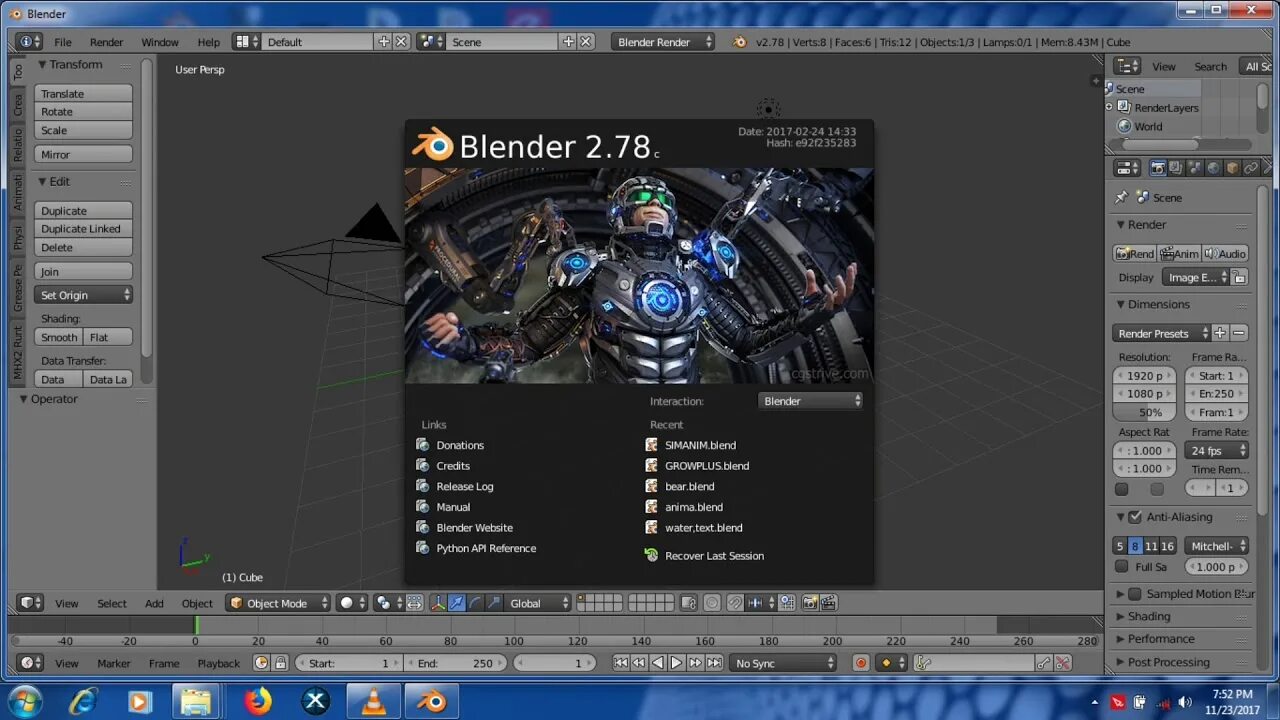Viewport: 1280px width, 720px height.
Task: Open the Help menu
Action: (x=209, y=42)
